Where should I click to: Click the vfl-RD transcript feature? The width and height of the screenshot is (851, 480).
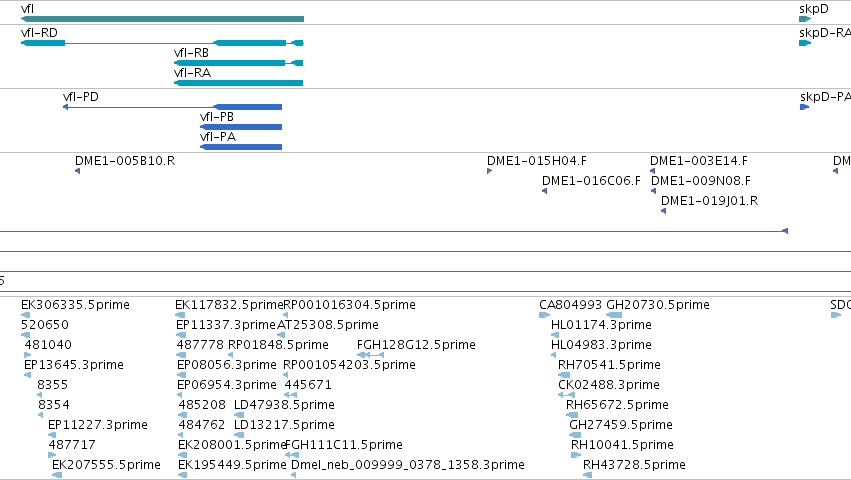coord(162,43)
